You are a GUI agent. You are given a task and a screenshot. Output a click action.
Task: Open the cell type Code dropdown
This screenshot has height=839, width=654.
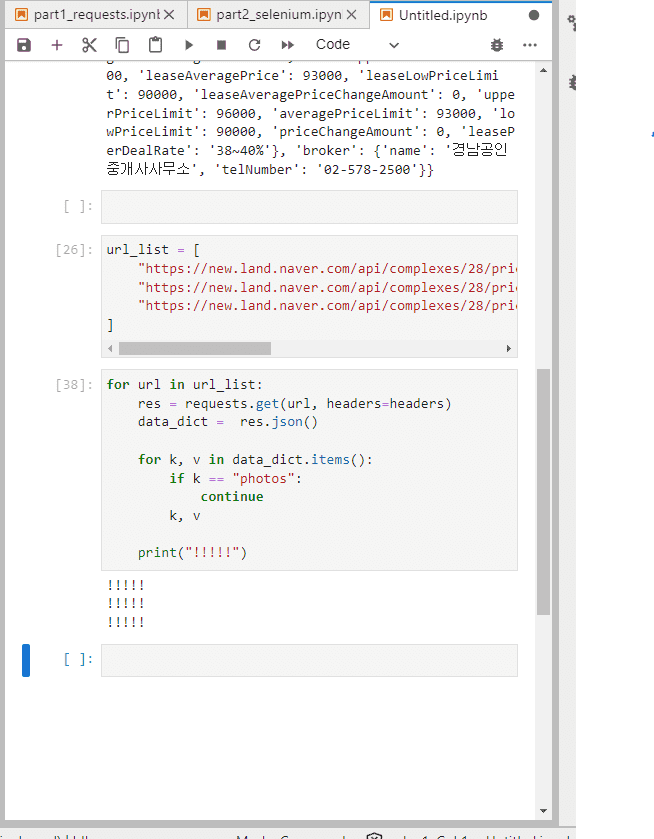(358, 45)
